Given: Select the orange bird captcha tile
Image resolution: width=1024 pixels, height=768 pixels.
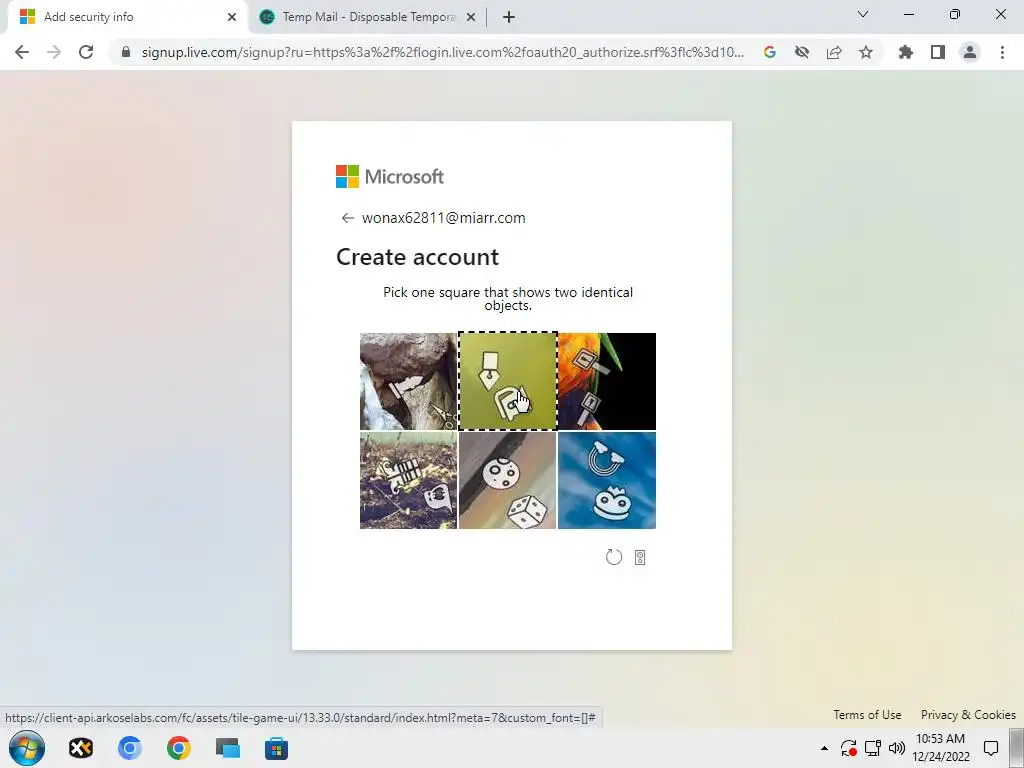Looking at the screenshot, I should [607, 381].
